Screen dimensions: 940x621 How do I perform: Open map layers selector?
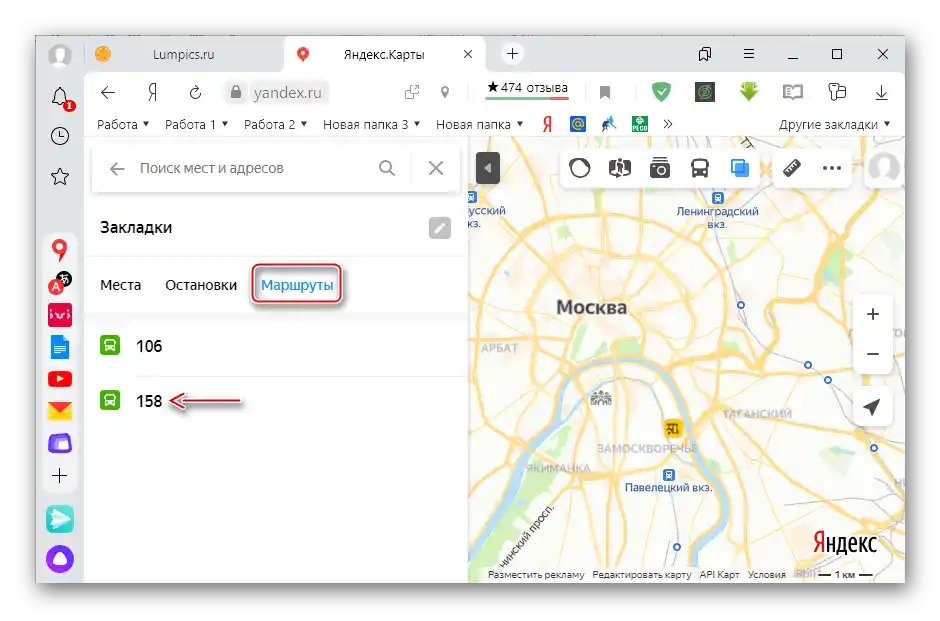(x=740, y=168)
